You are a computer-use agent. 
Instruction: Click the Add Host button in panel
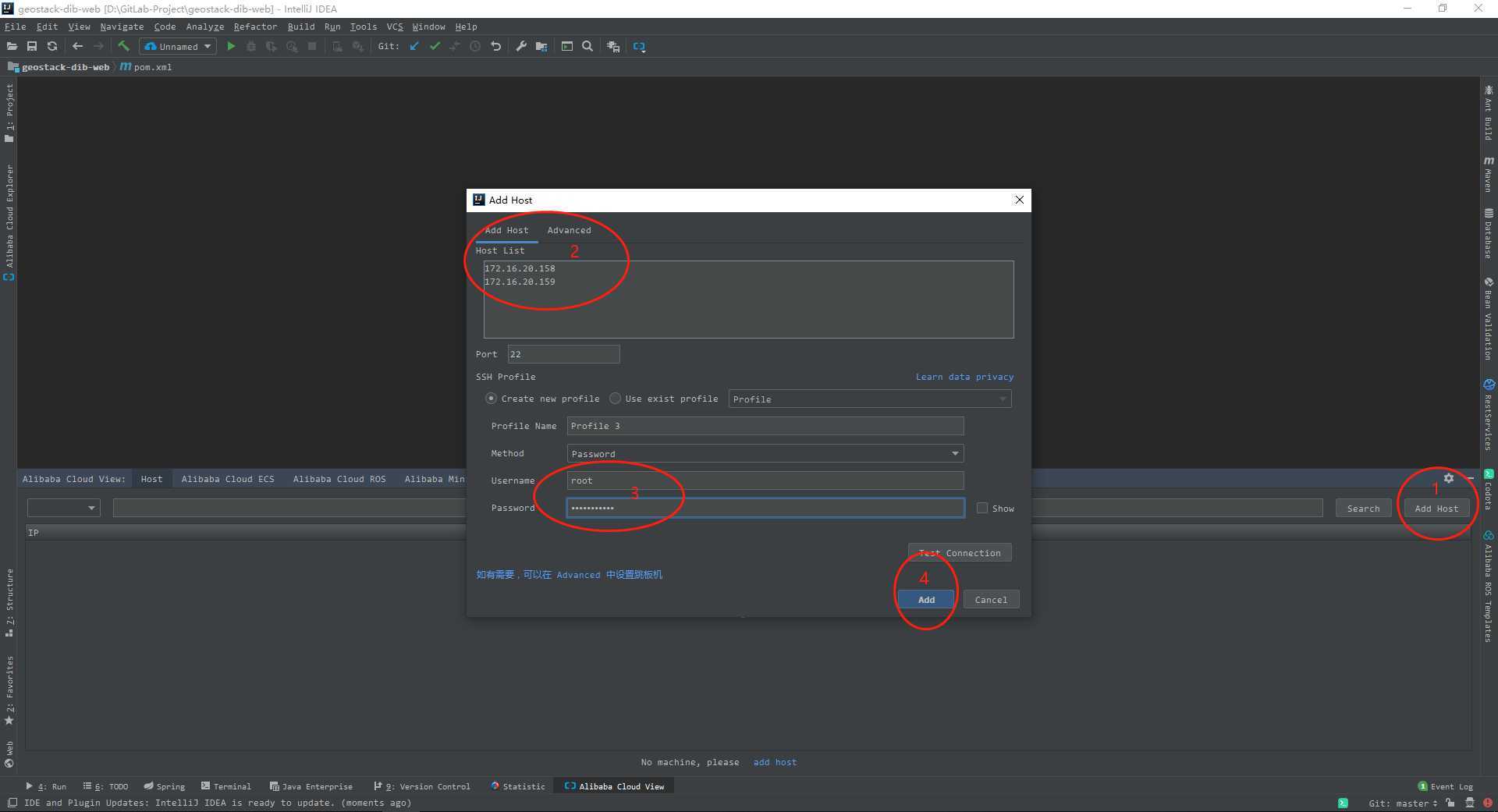coord(1436,508)
